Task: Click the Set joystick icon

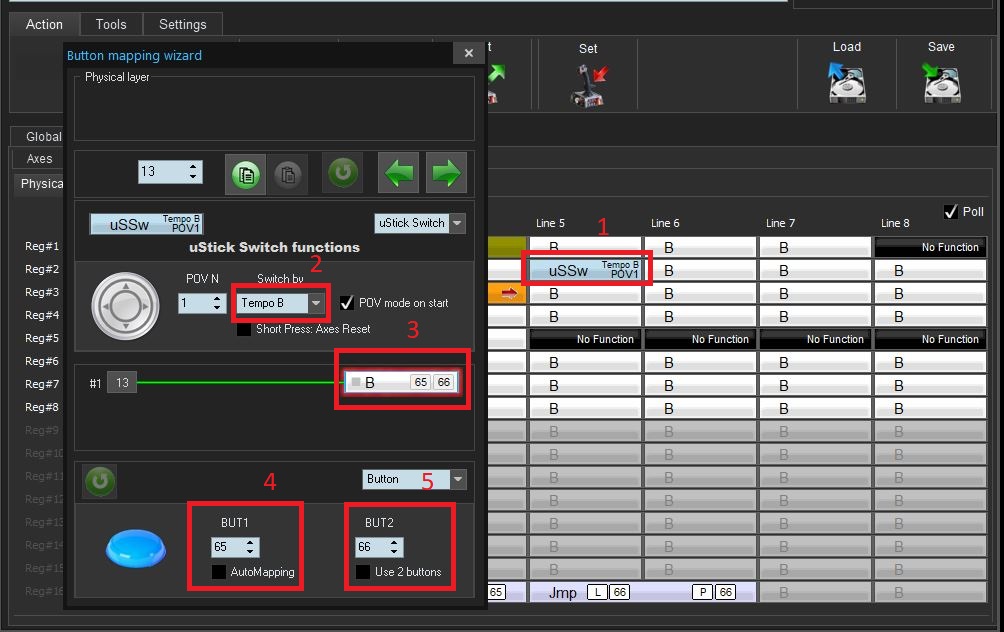Action: click(588, 84)
